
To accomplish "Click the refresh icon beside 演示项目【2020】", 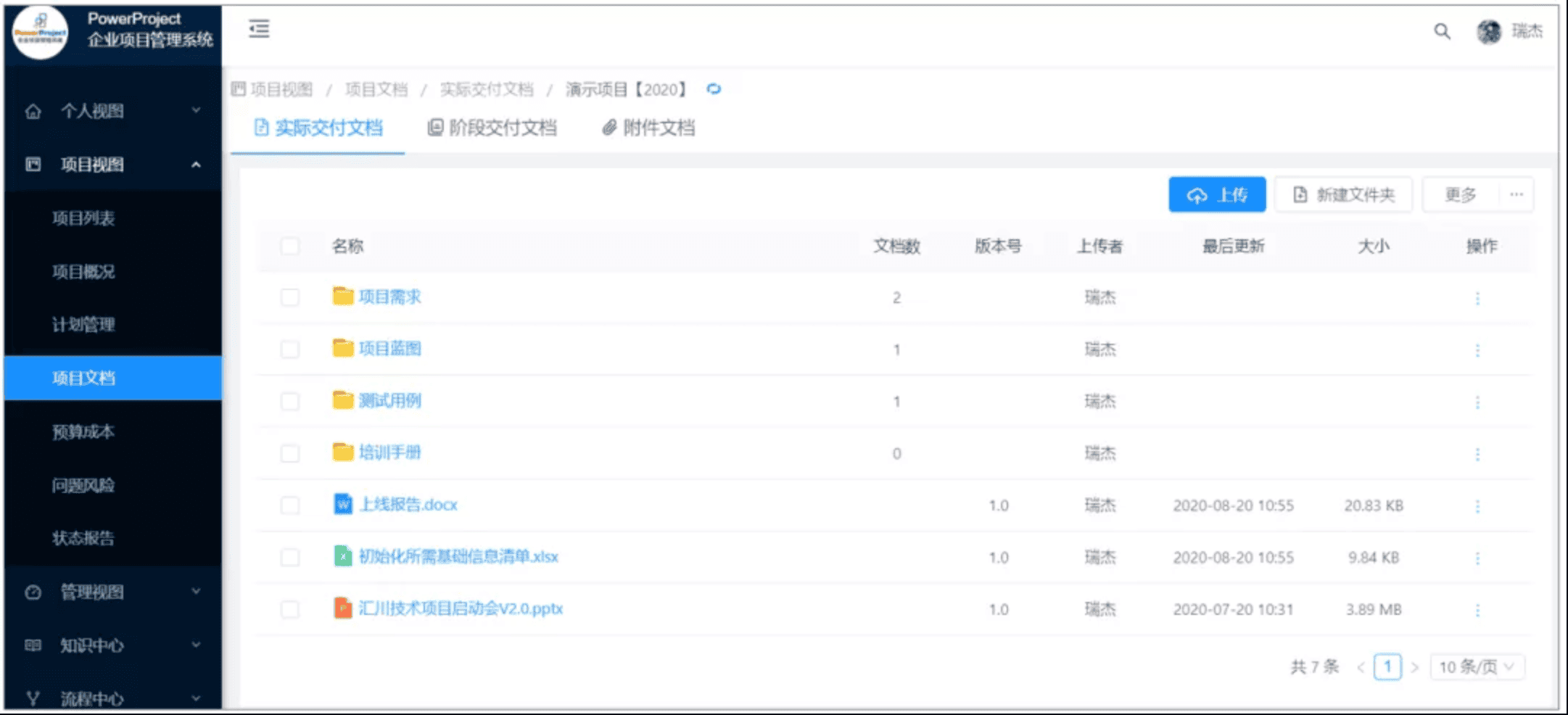I will click(714, 89).
